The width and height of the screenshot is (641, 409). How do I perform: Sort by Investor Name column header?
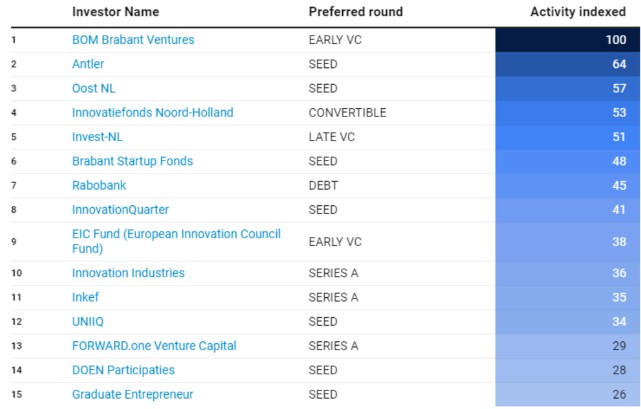click(x=115, y=12)
